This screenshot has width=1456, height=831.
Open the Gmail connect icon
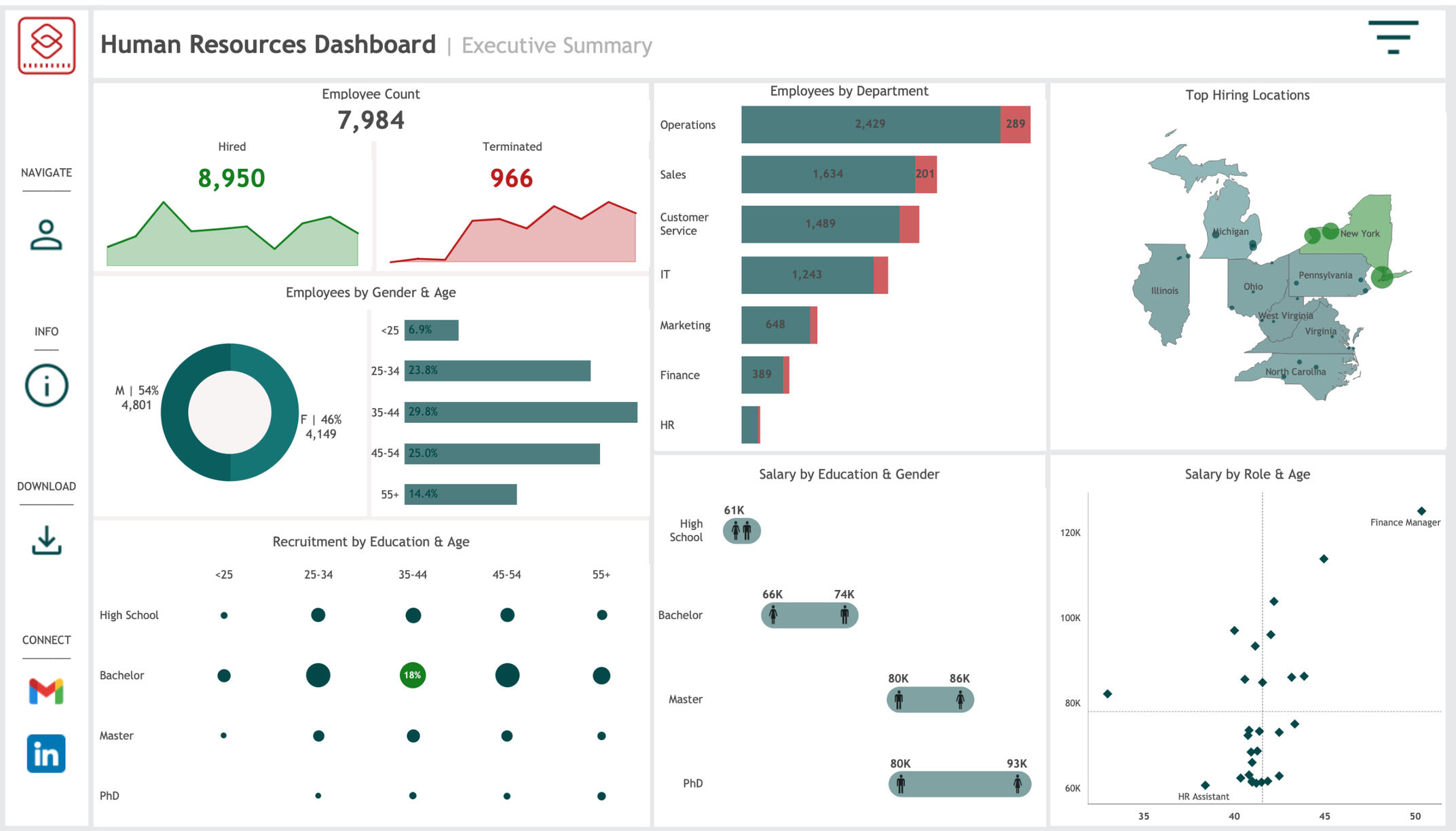(x=46, y=690)
